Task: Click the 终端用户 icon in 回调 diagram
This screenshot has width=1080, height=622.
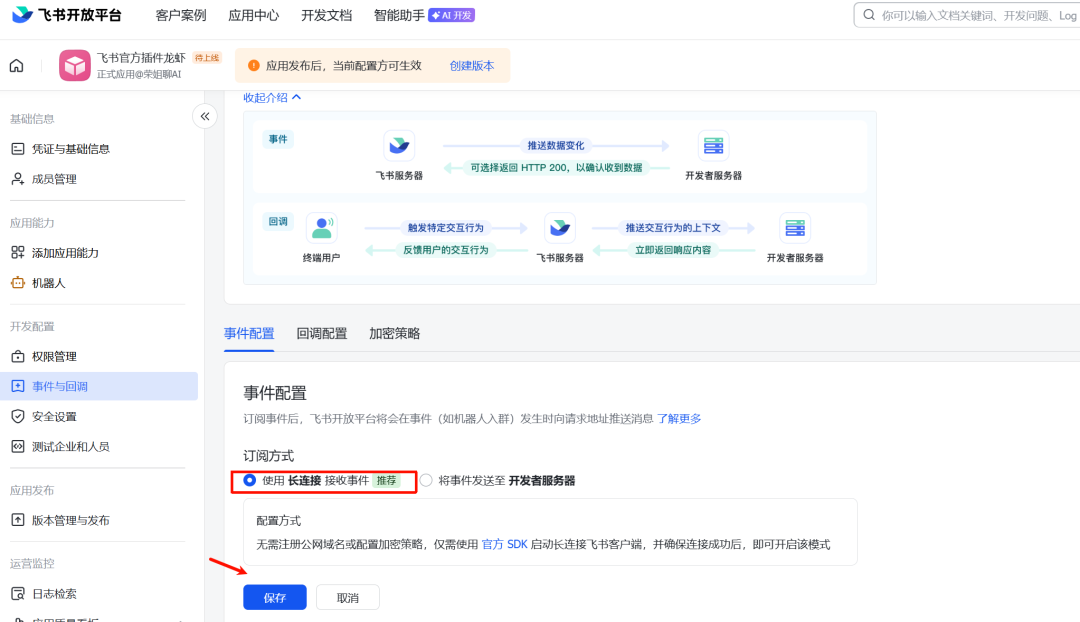Action: point(322,228)
